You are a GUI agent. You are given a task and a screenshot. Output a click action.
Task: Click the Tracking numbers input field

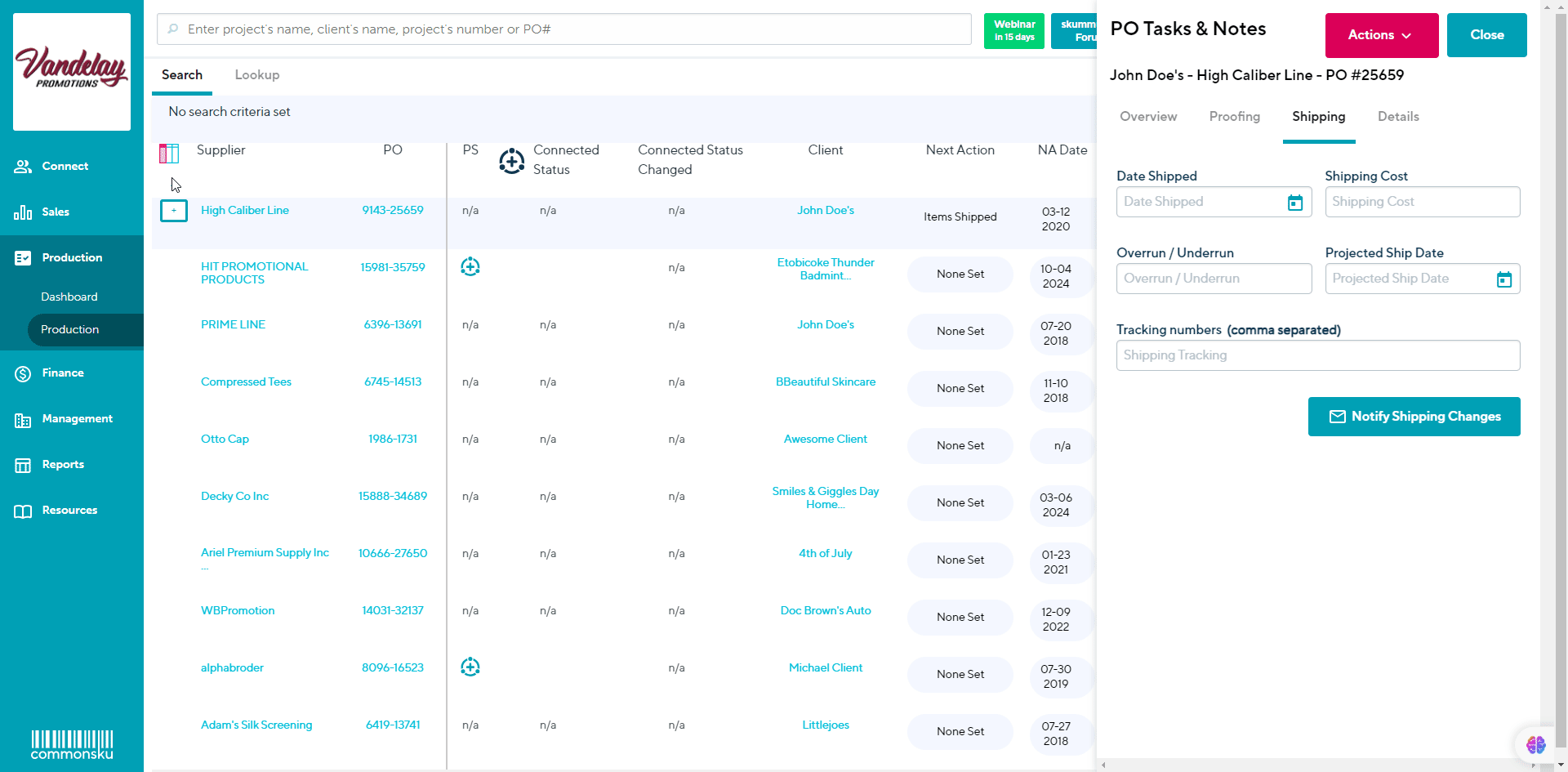(x=1317, y=355)
